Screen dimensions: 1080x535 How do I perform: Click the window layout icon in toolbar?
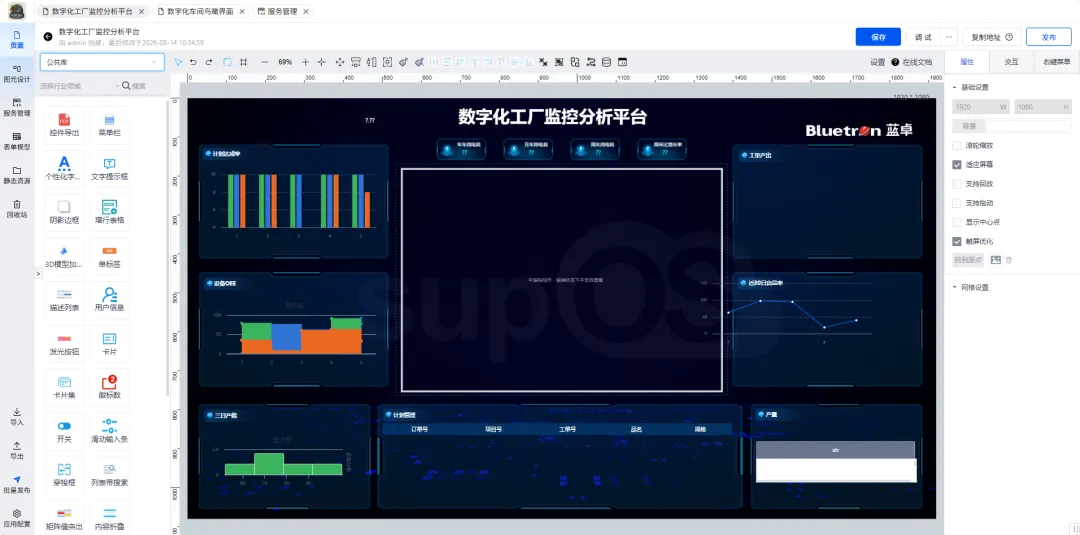pyautogui.click(x=623, y=62)
